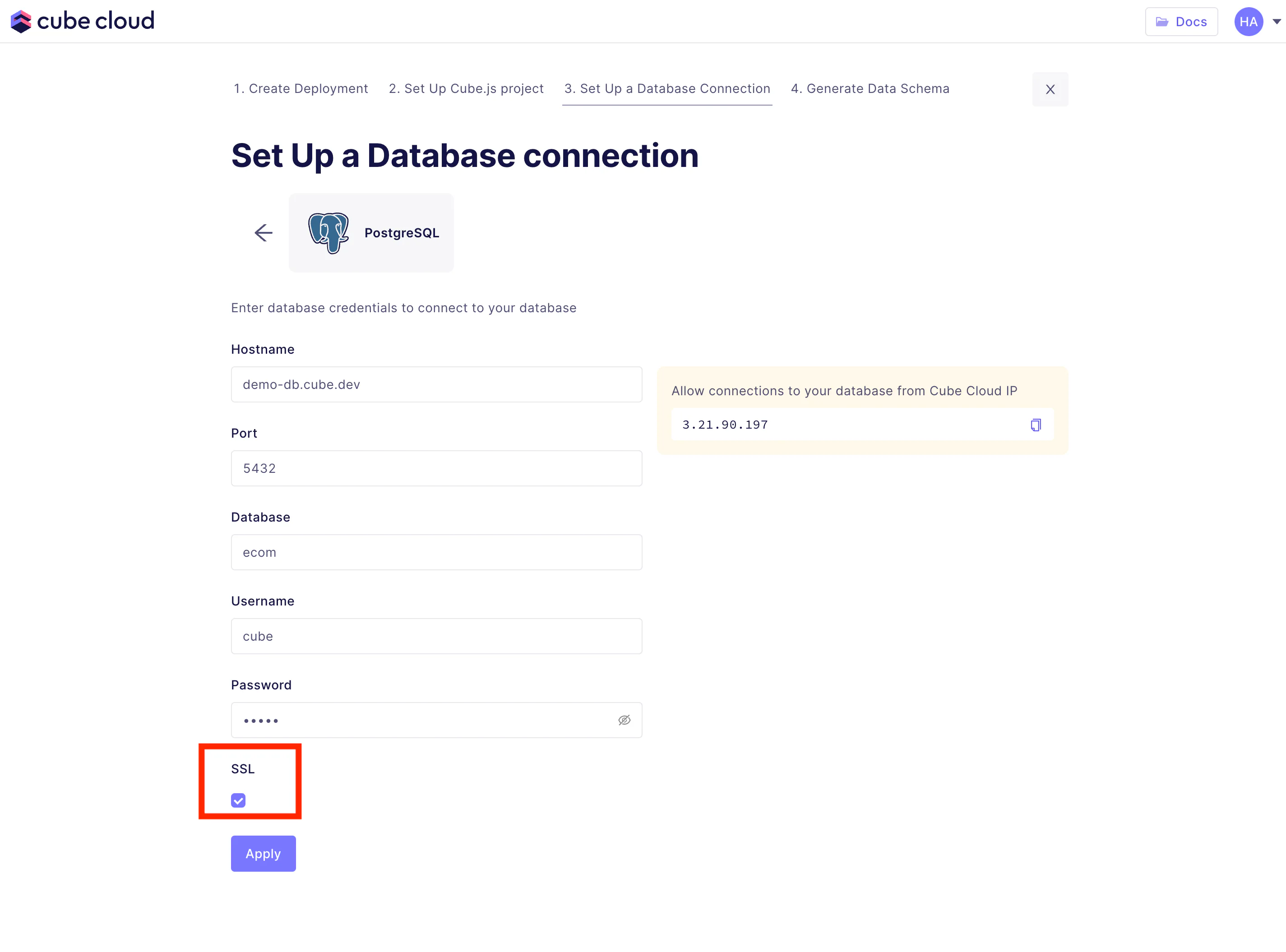This screenshot has height=952, width=1286.
Task: Uncheck the SSL checkbox
Action: pos(238,800)
